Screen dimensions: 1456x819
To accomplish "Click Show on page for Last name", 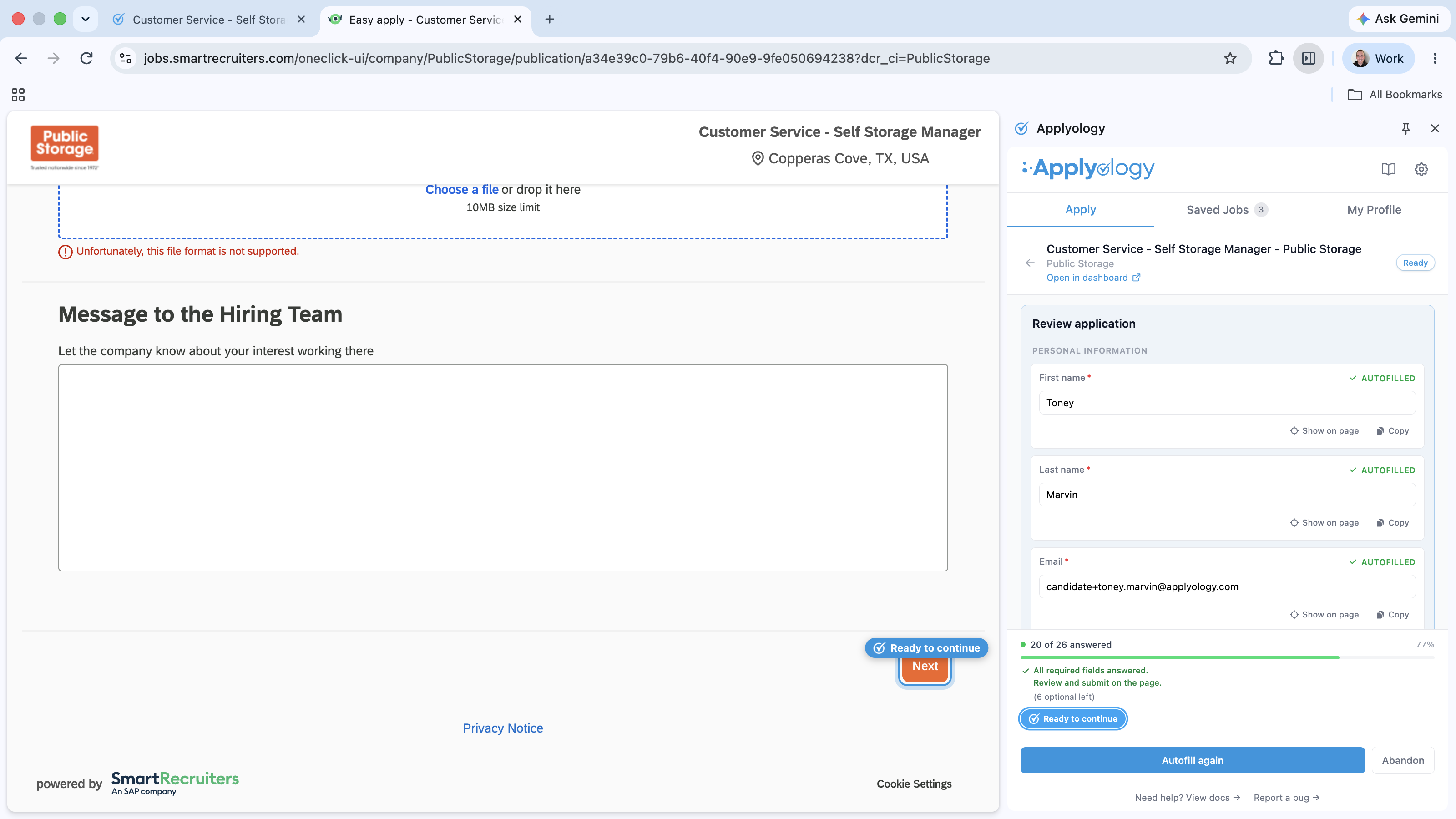I will tap(1325, 523).
